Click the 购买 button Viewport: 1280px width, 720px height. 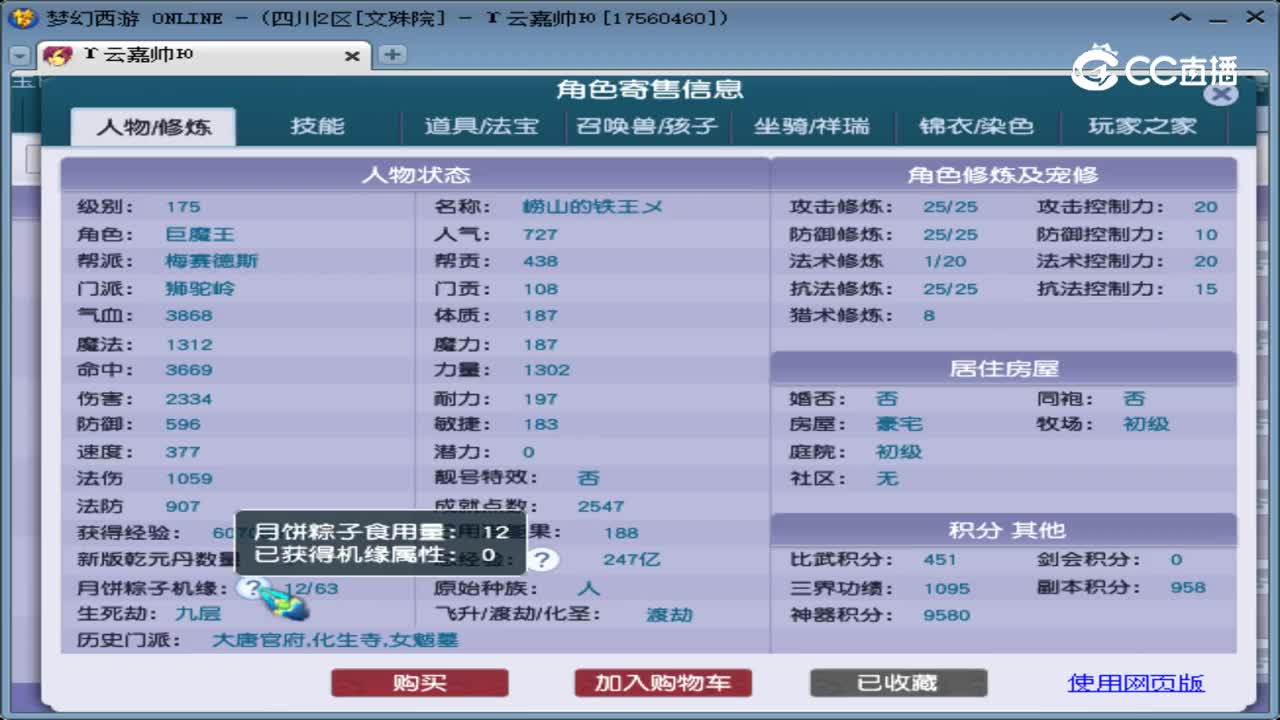pyautogui.click(x=420, y=683)
